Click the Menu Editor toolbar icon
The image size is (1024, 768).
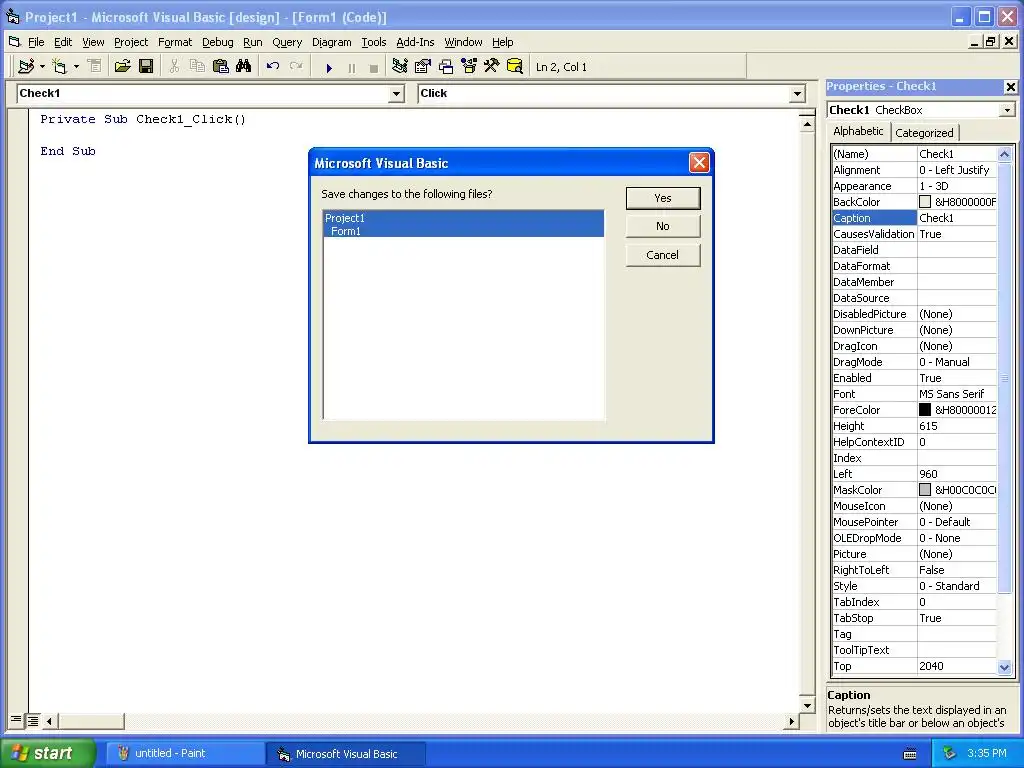95,66
